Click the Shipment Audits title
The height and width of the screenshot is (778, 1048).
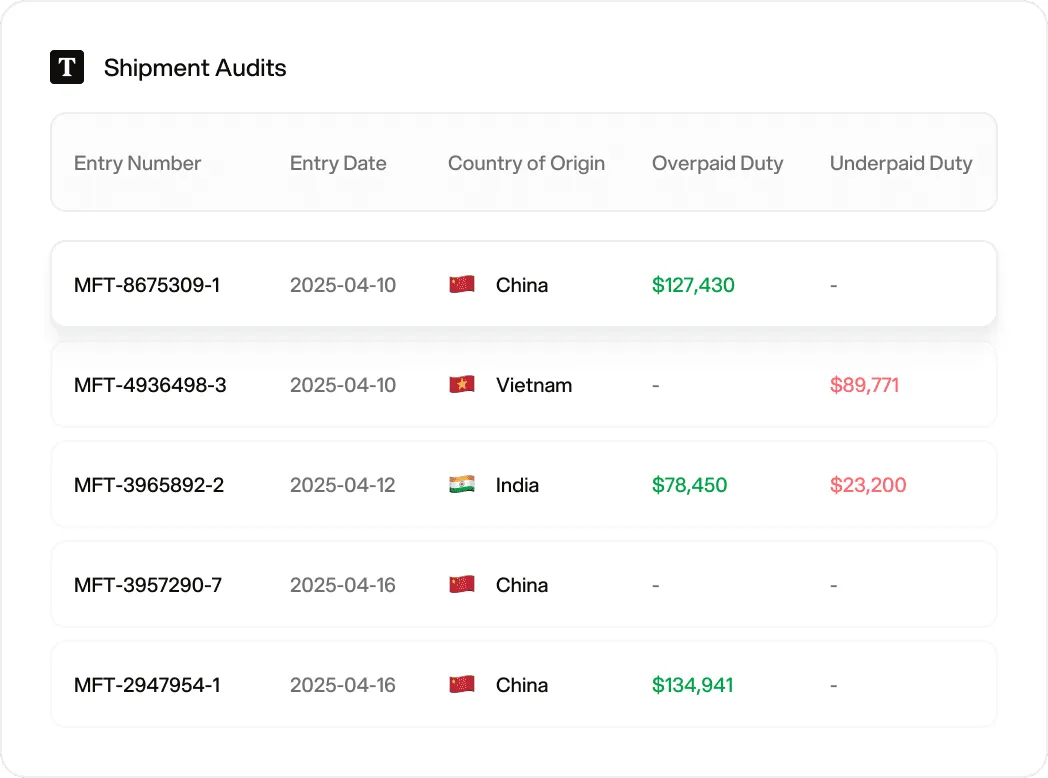point(194,68)
